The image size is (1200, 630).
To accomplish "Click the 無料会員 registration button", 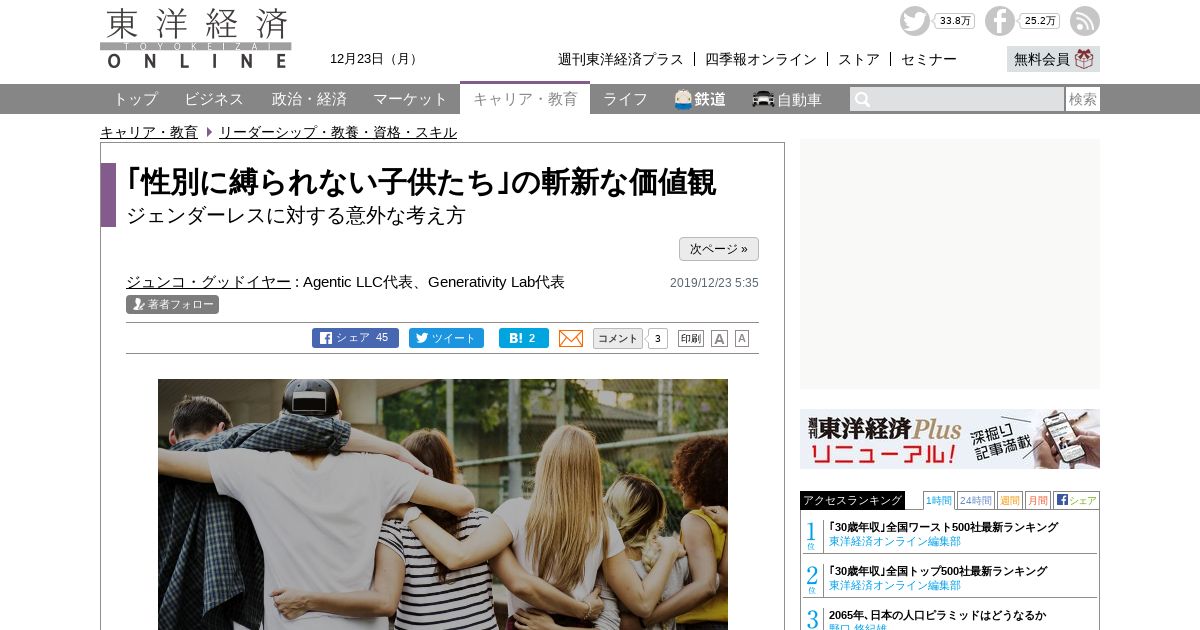I will pos(1053,59).
